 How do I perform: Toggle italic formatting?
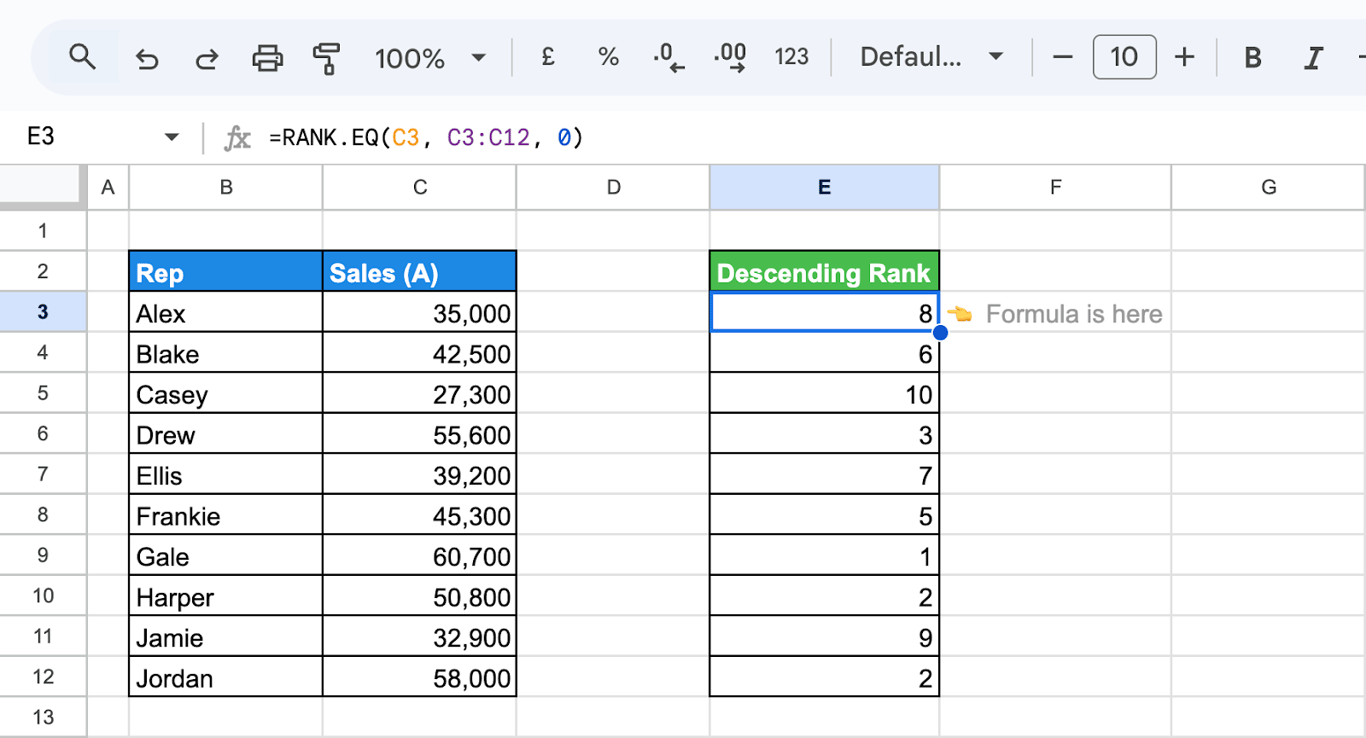point(1314,58)
